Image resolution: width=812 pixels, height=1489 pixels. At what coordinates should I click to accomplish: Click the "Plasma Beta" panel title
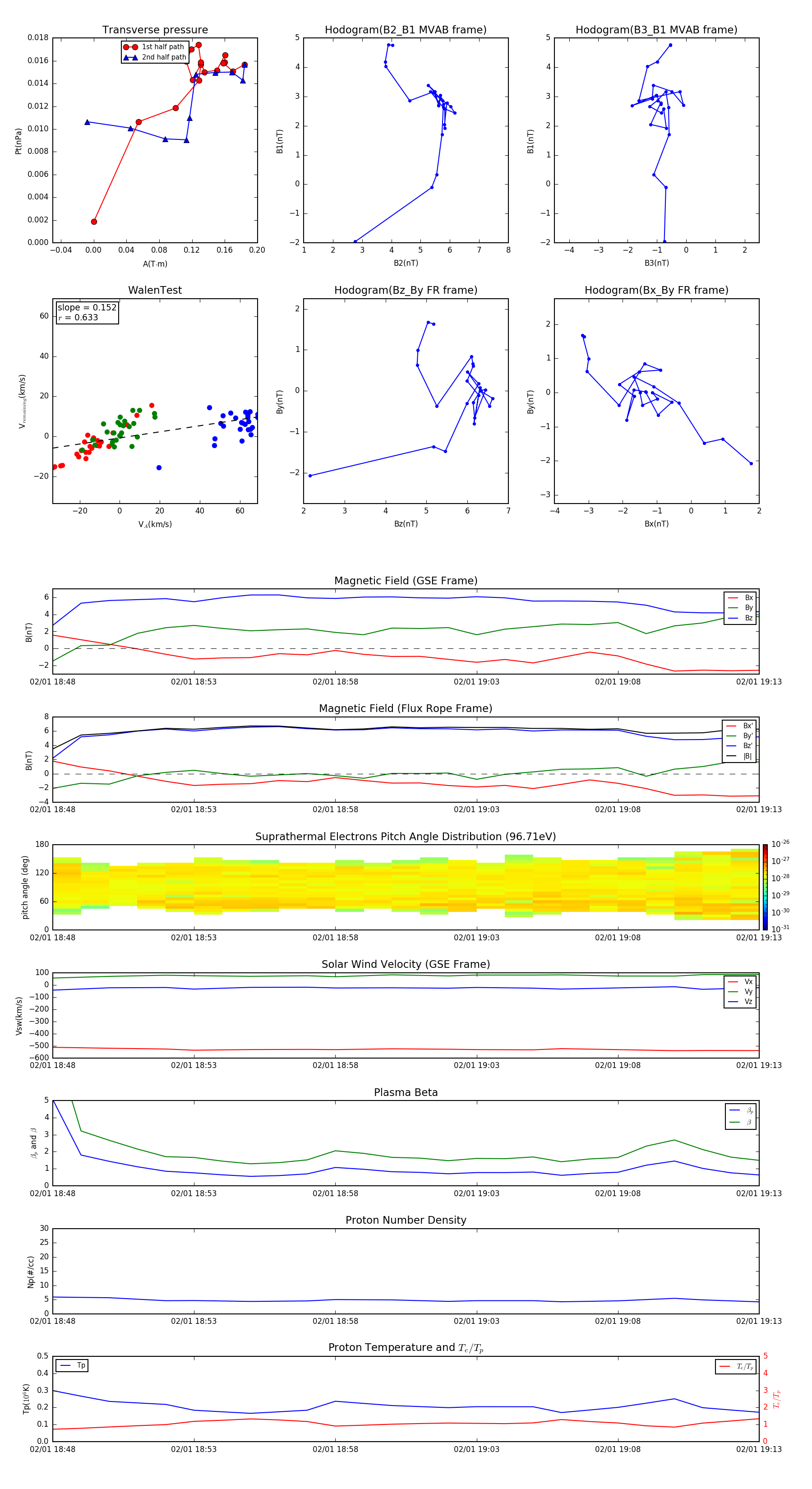pyautogui.click(x=406, y=1092)
